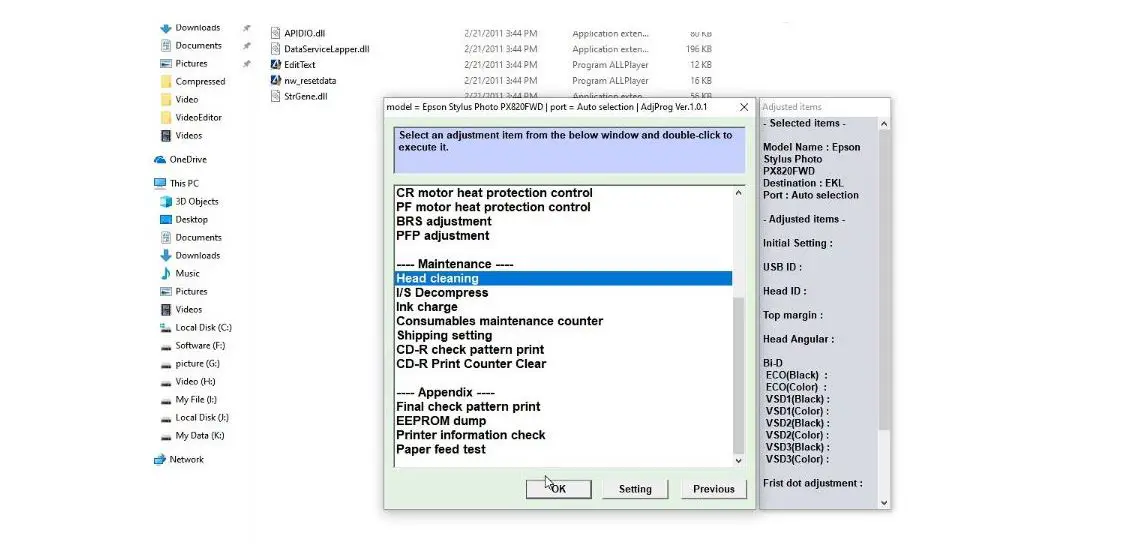Click the StrGene.dll file icon
Screen dimensions: 1127x548
point(275,96)
